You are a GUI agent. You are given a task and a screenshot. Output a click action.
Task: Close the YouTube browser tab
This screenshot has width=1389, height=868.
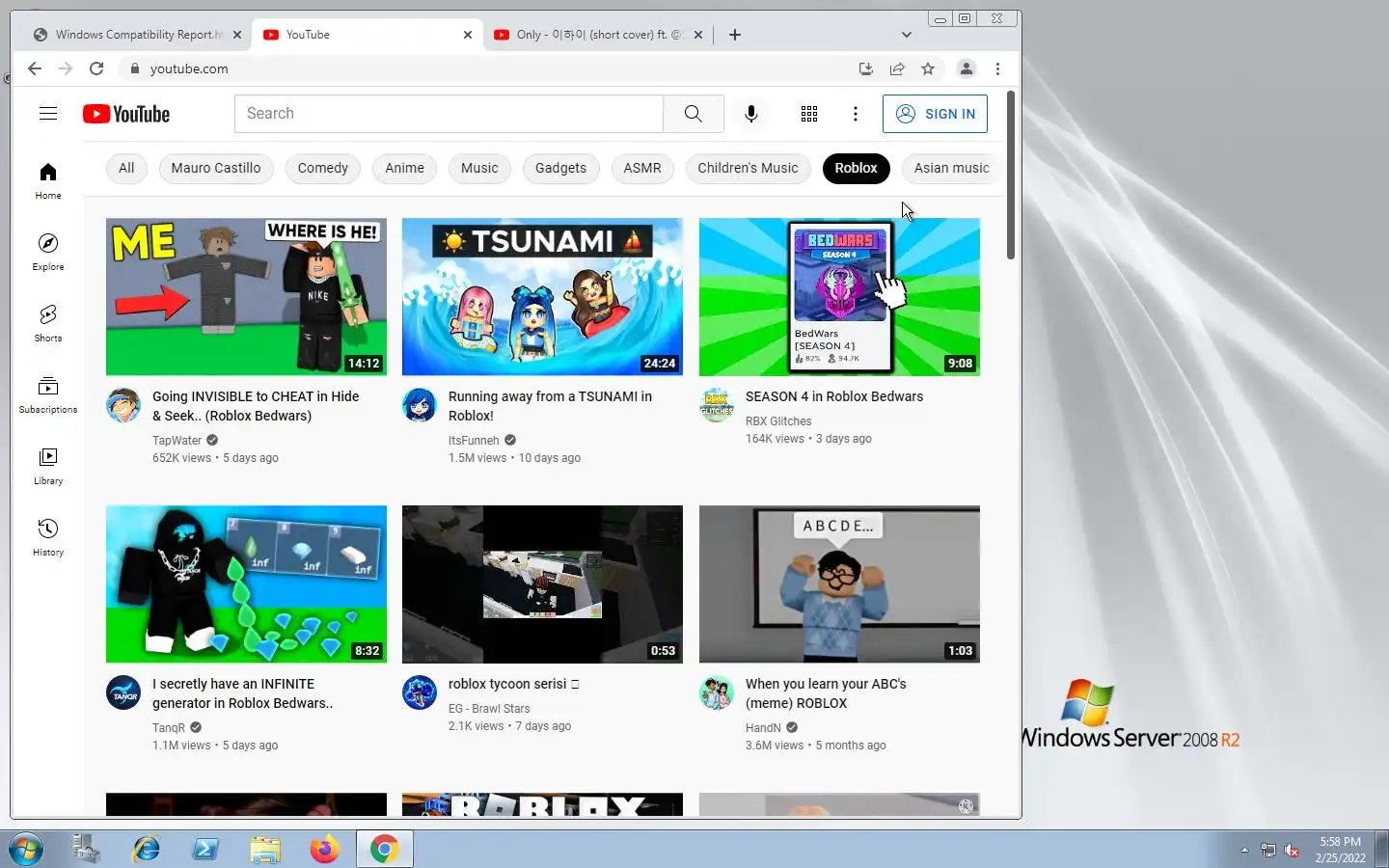pos(468,35)
